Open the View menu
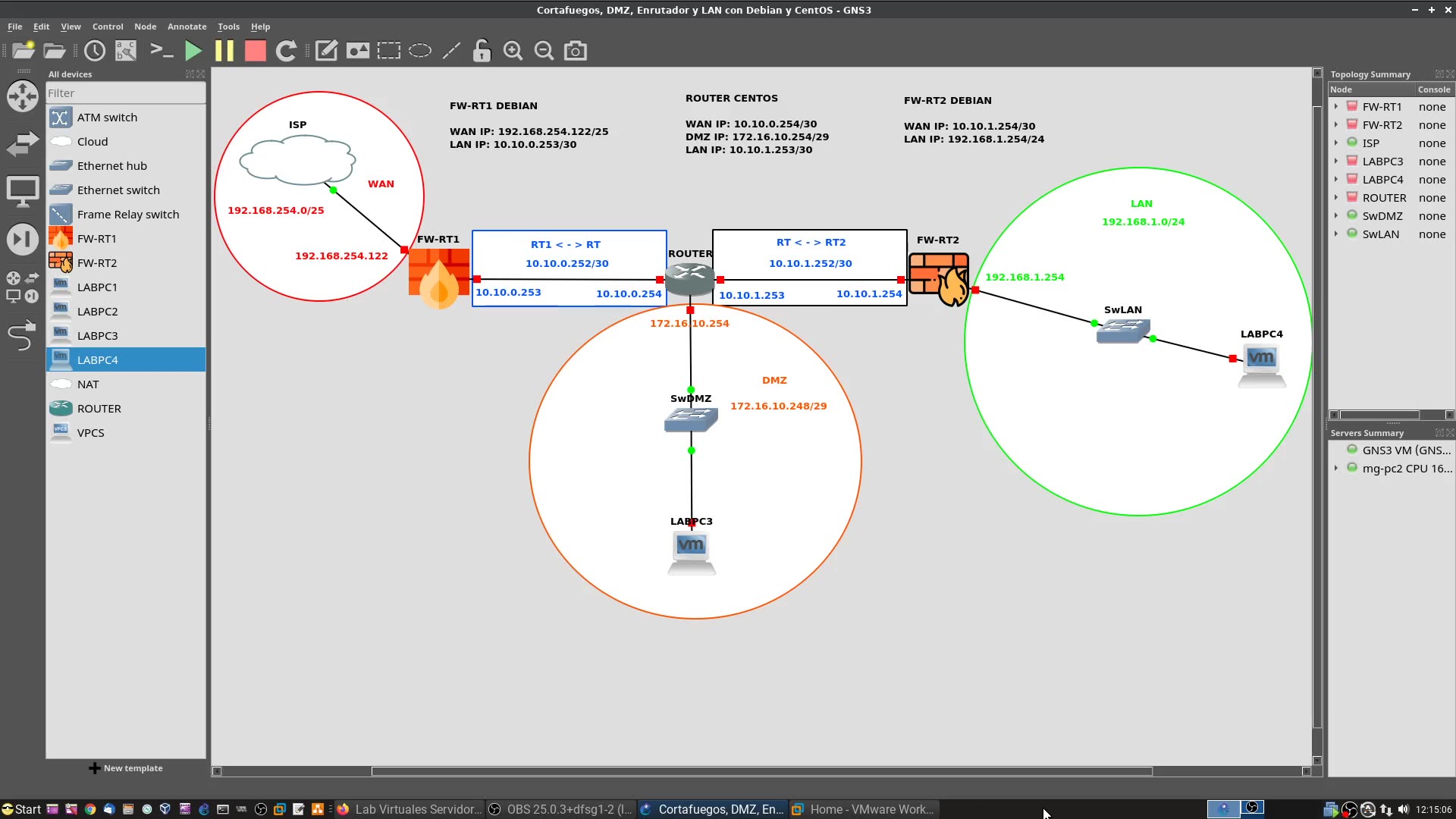Image resolution: width=1456 pixels, height=819 pixels. (x=71, y=27)
